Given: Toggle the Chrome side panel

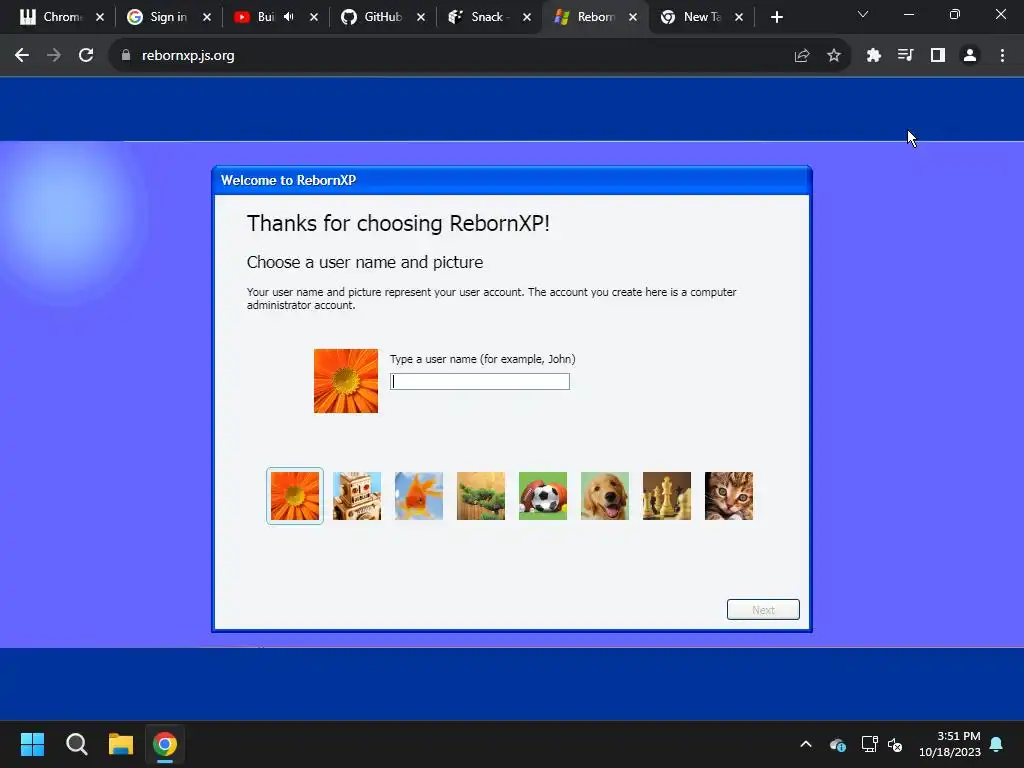Looking at the screenshot, I should [x=938, y=56].
